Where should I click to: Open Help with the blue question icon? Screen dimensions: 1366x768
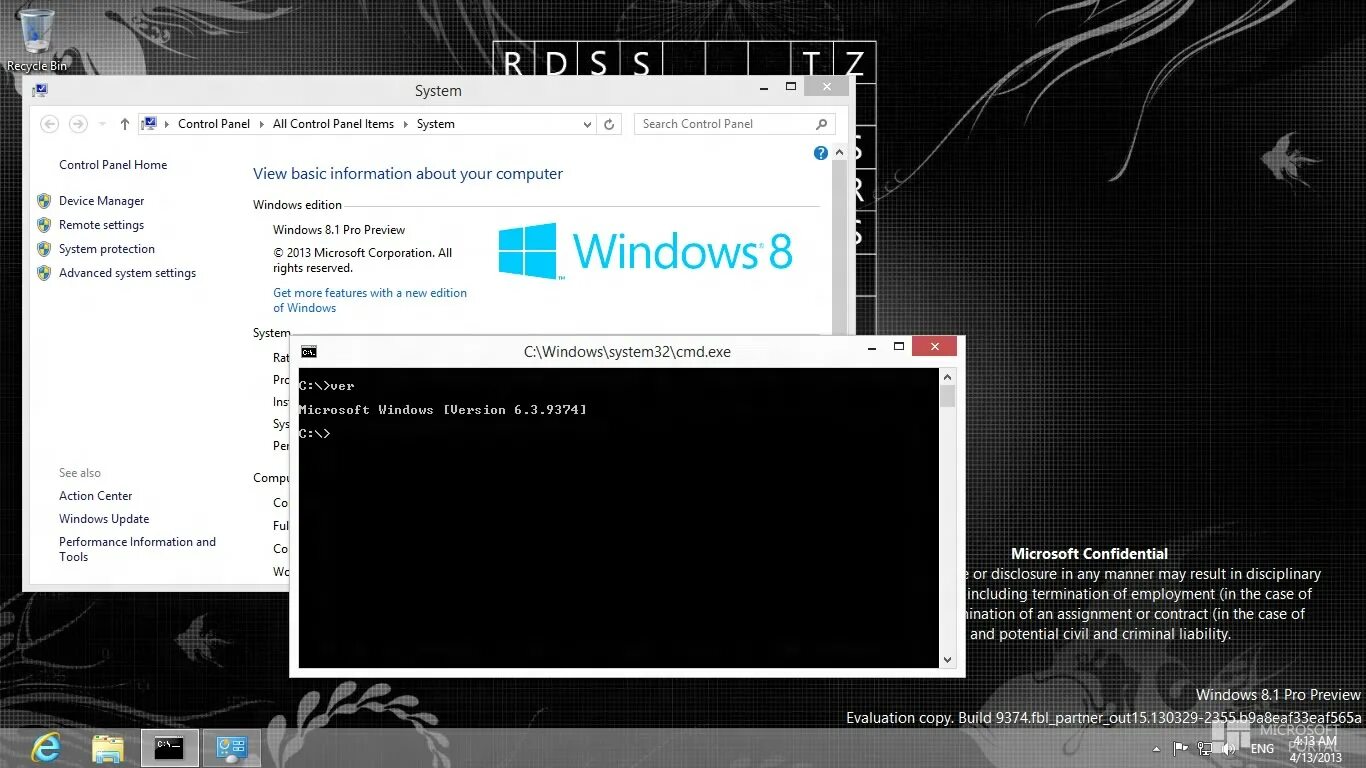coord(821,153)
